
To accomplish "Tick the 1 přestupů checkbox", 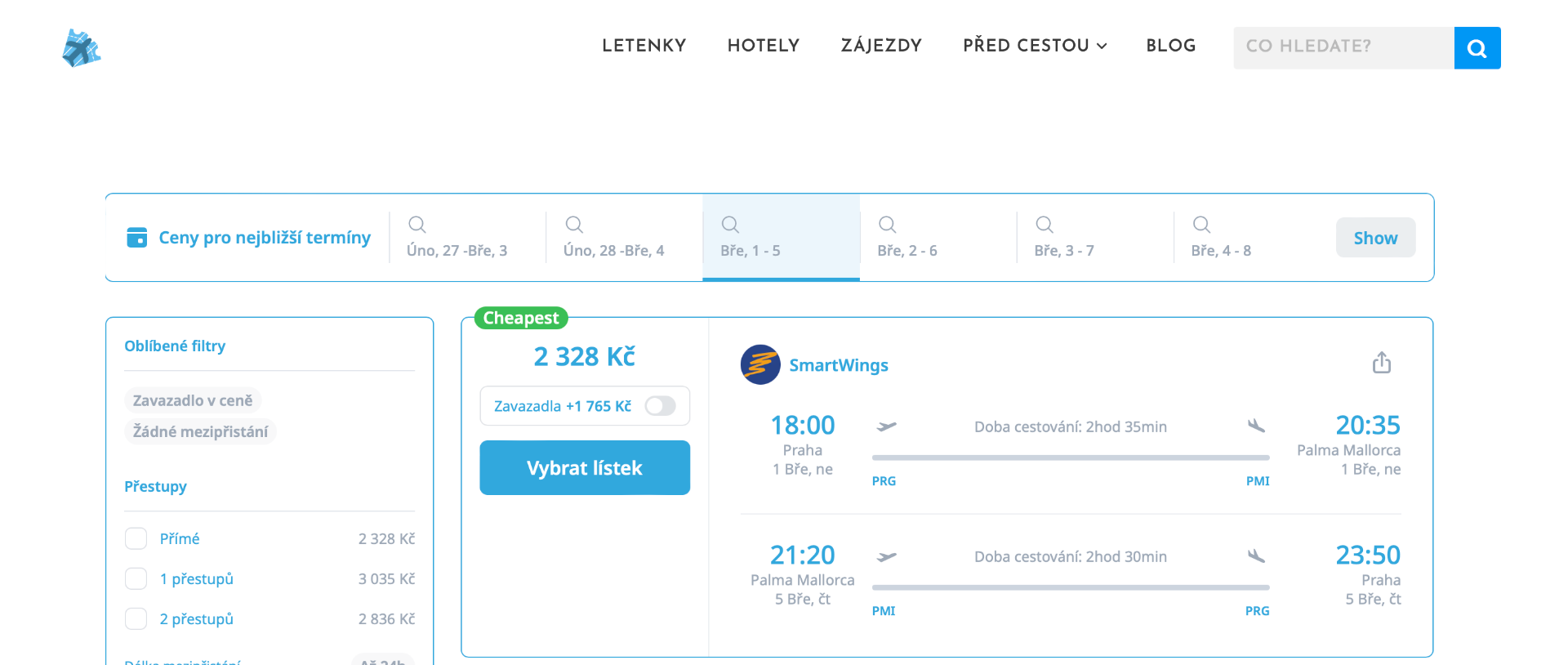I will point(136,578).
